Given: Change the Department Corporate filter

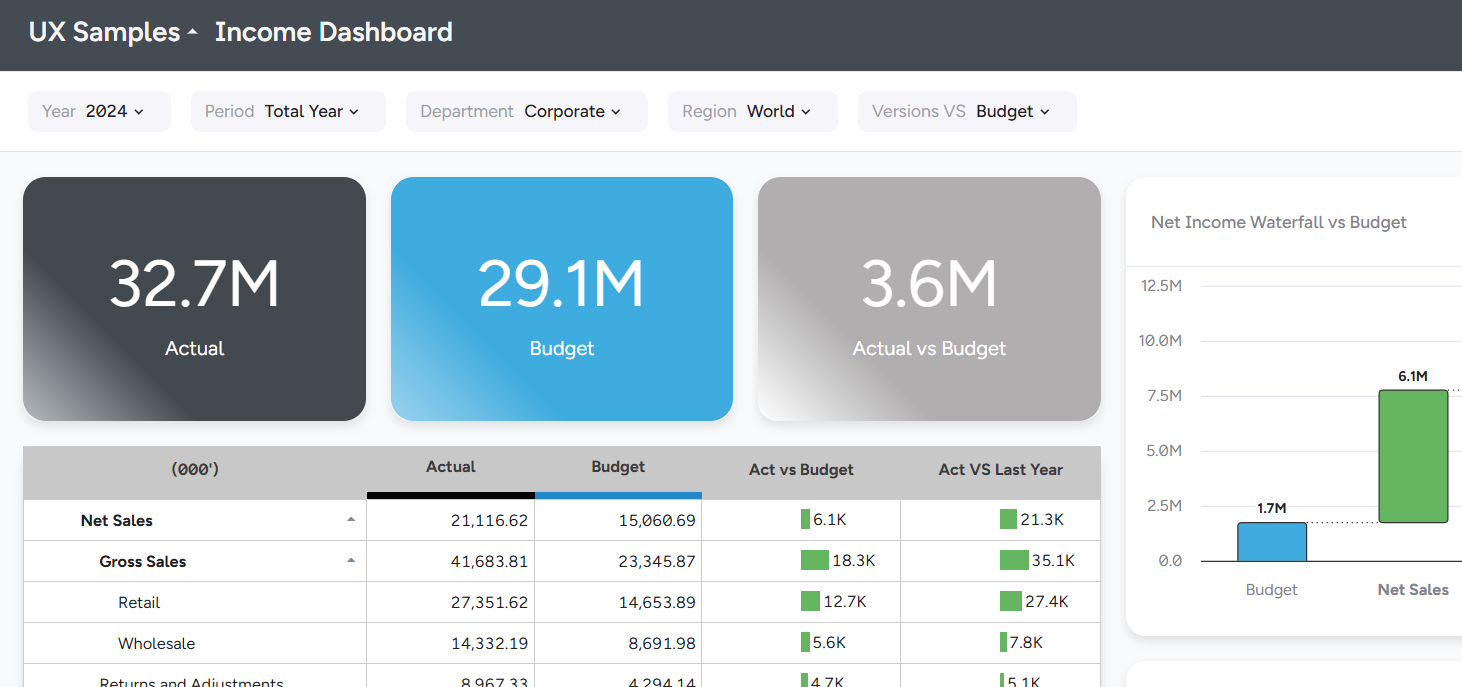Looking at the screenshot, I should 526,111.
